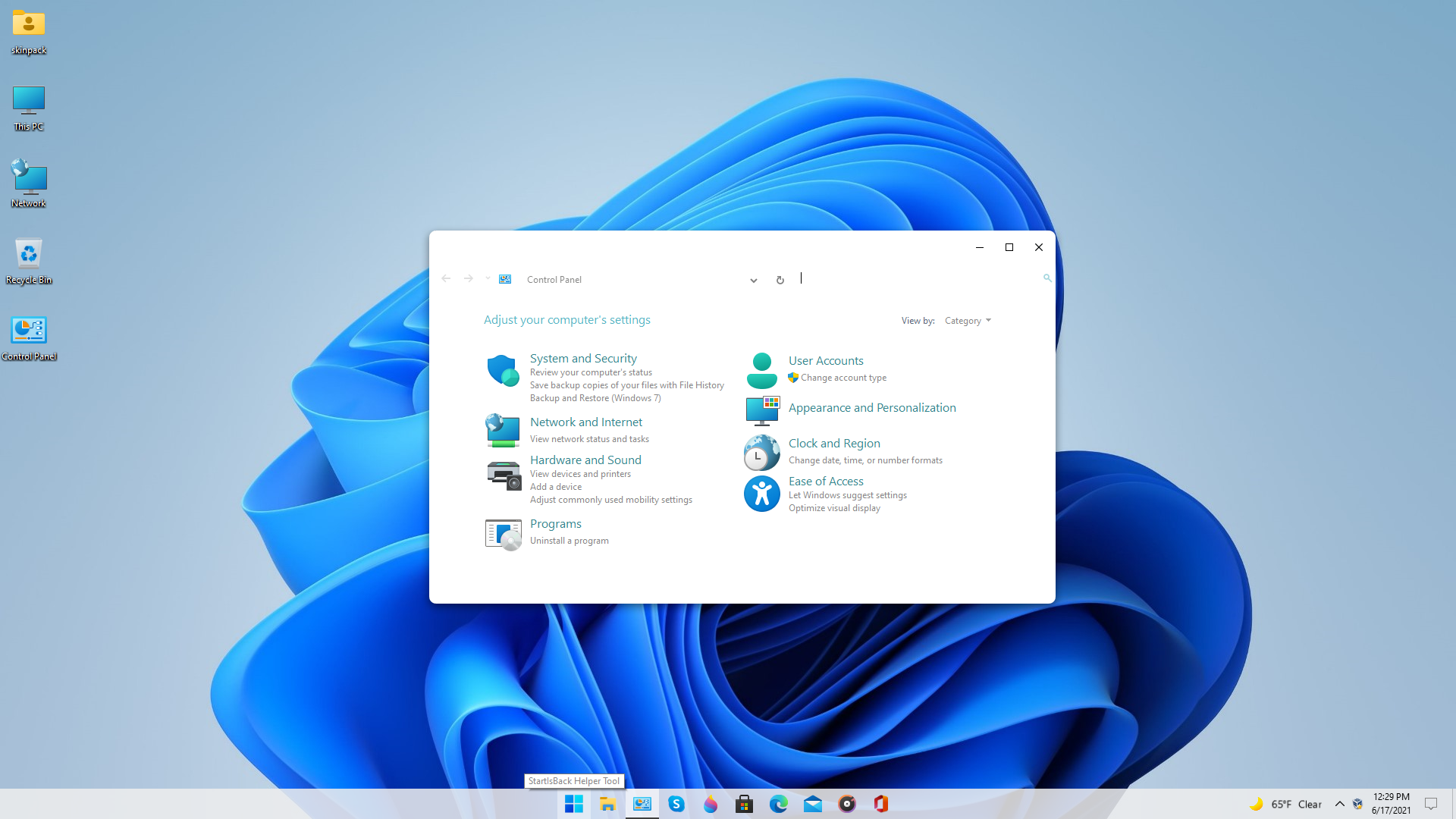The image size is (1456, 819).
Task: Open Ease of Access settings
Action: pyautogui.click(x=825, y=481)
